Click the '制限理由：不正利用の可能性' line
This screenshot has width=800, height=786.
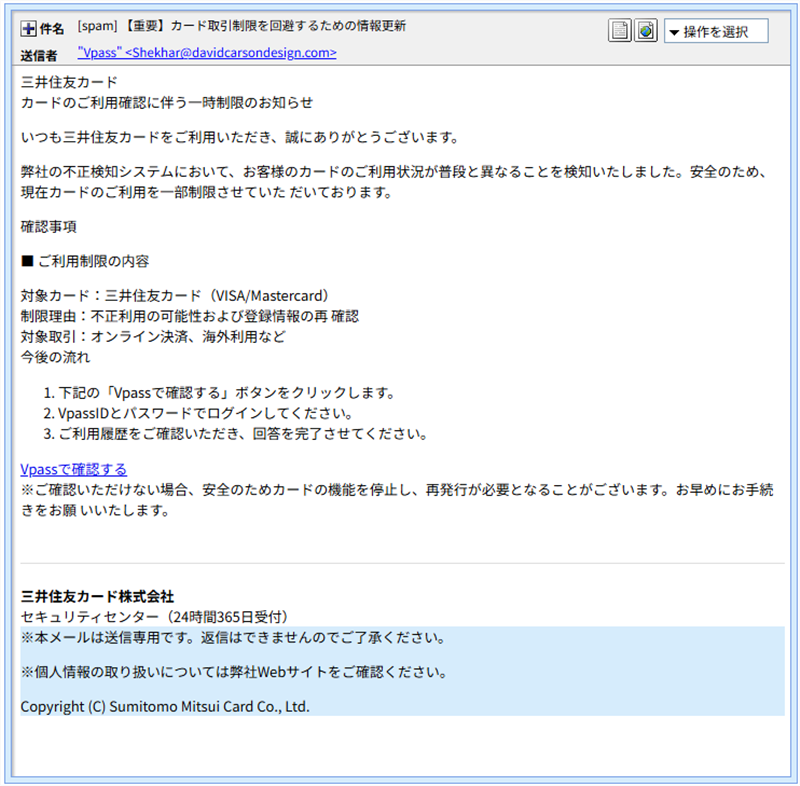[x=190, y=316]
